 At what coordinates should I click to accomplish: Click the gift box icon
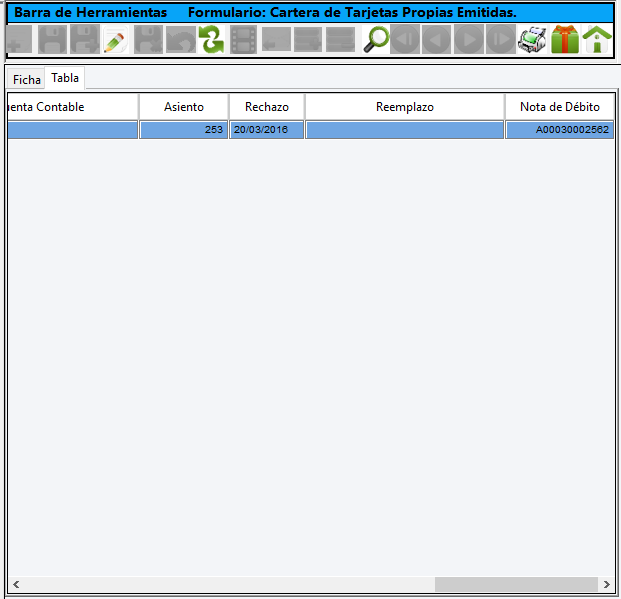[x=565, y=40]
